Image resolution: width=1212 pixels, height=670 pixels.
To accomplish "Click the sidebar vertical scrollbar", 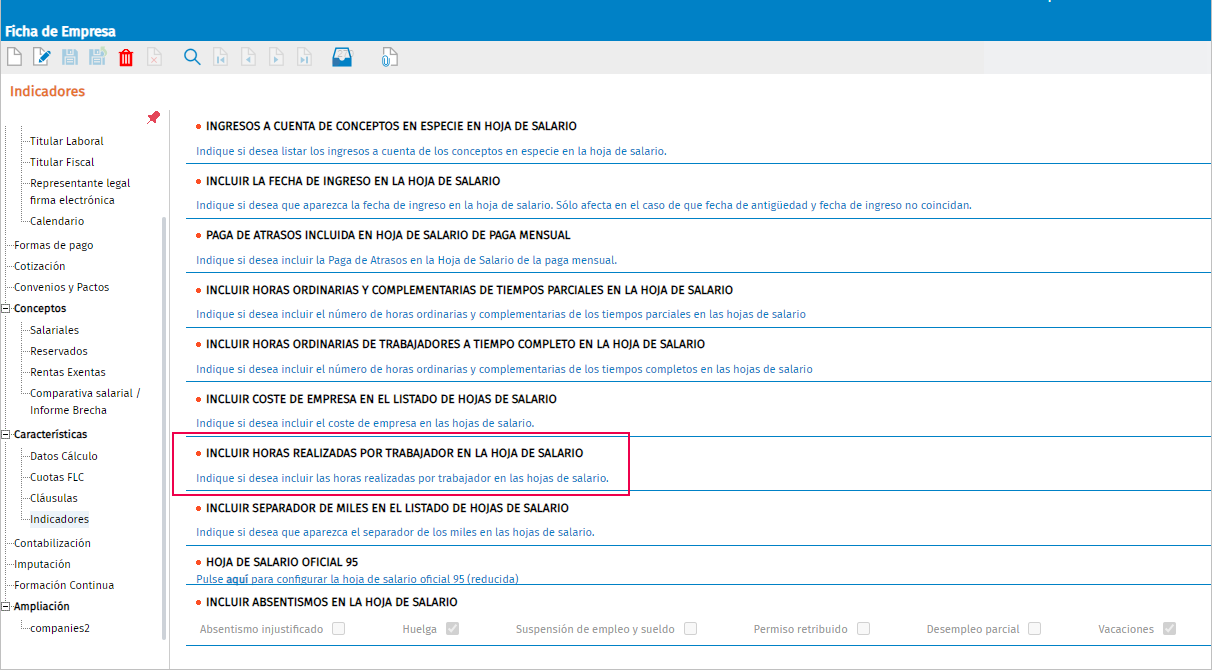I will [x=165, y=427].
